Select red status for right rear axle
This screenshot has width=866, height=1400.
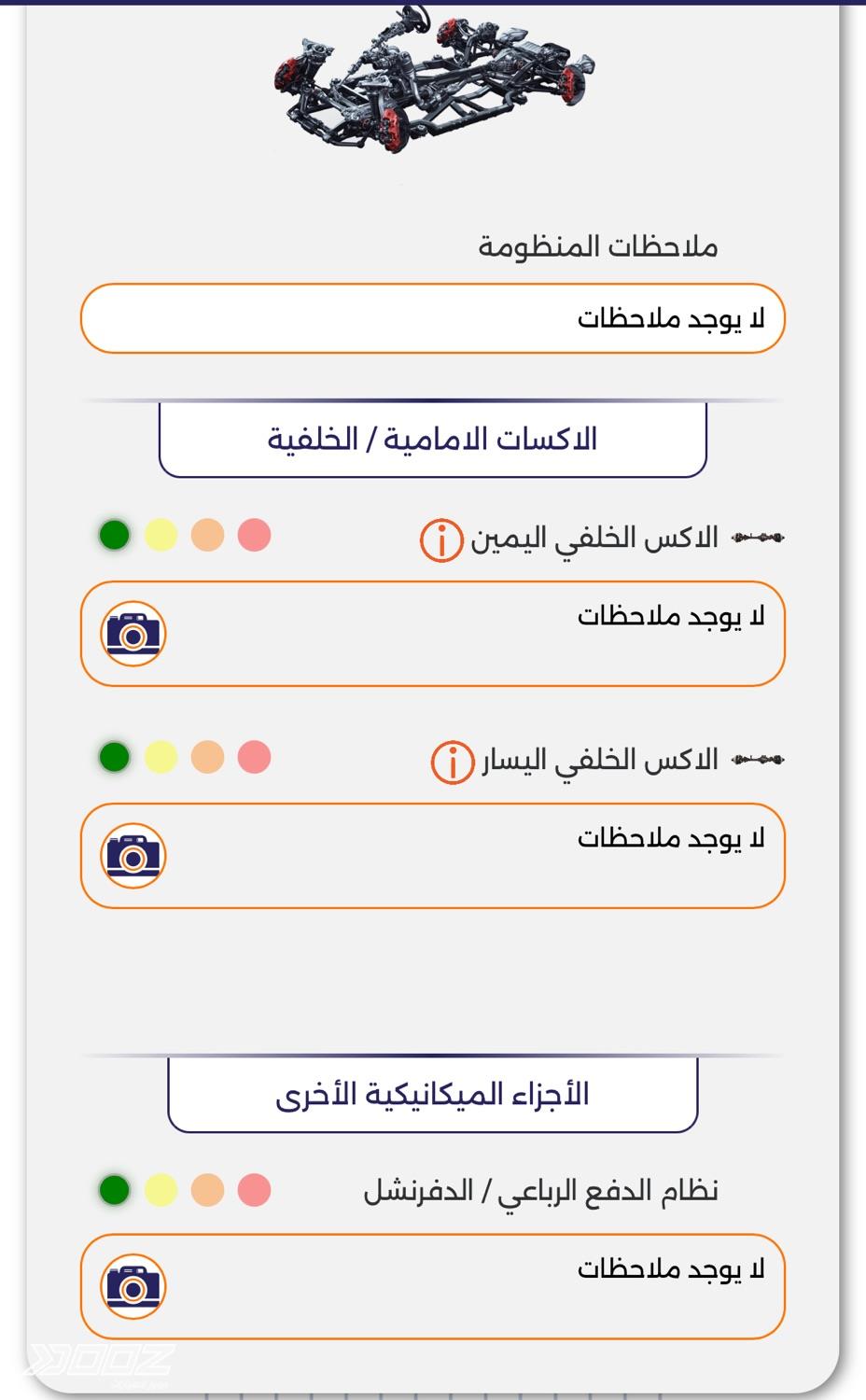[254, 536]
